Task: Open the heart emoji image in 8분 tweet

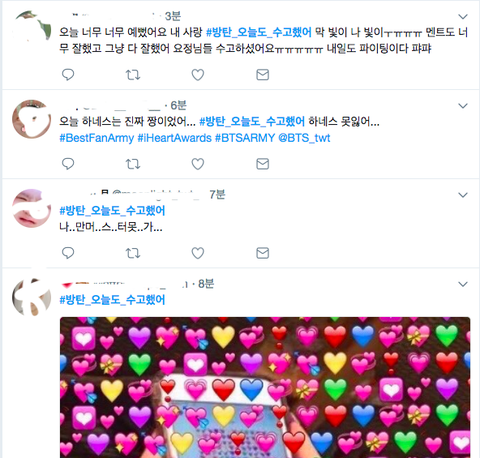Action: click(265, 387)
